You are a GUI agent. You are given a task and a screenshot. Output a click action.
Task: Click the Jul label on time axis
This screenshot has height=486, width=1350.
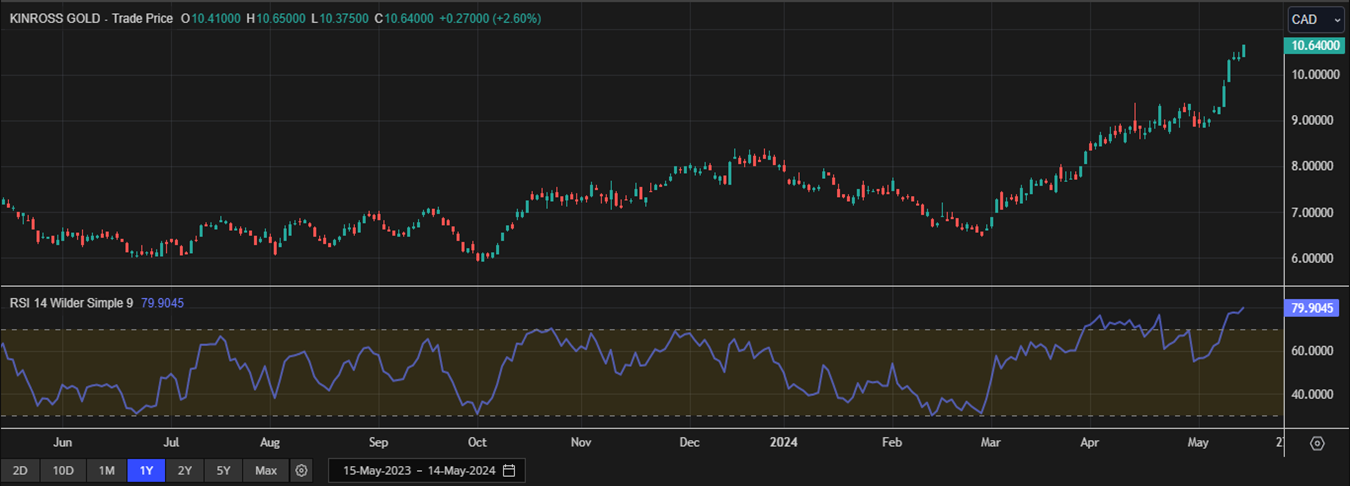pos(171,441)
